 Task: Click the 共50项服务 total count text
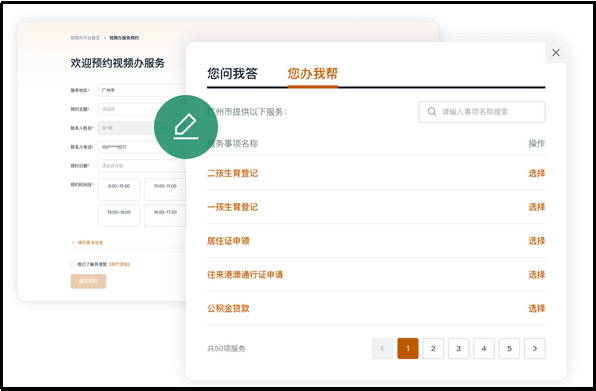pos(226,348)
